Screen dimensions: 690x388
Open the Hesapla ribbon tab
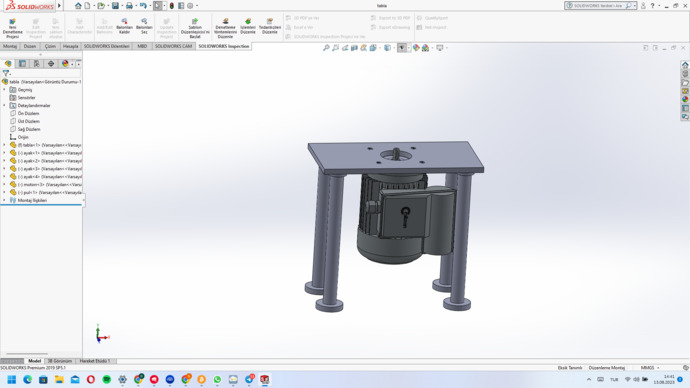(70, 46)
